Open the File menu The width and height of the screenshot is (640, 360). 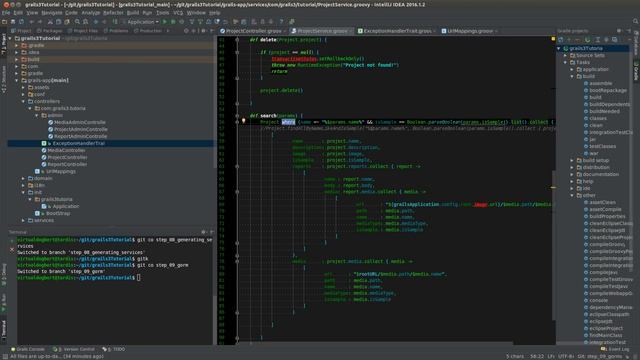point(6,13)
